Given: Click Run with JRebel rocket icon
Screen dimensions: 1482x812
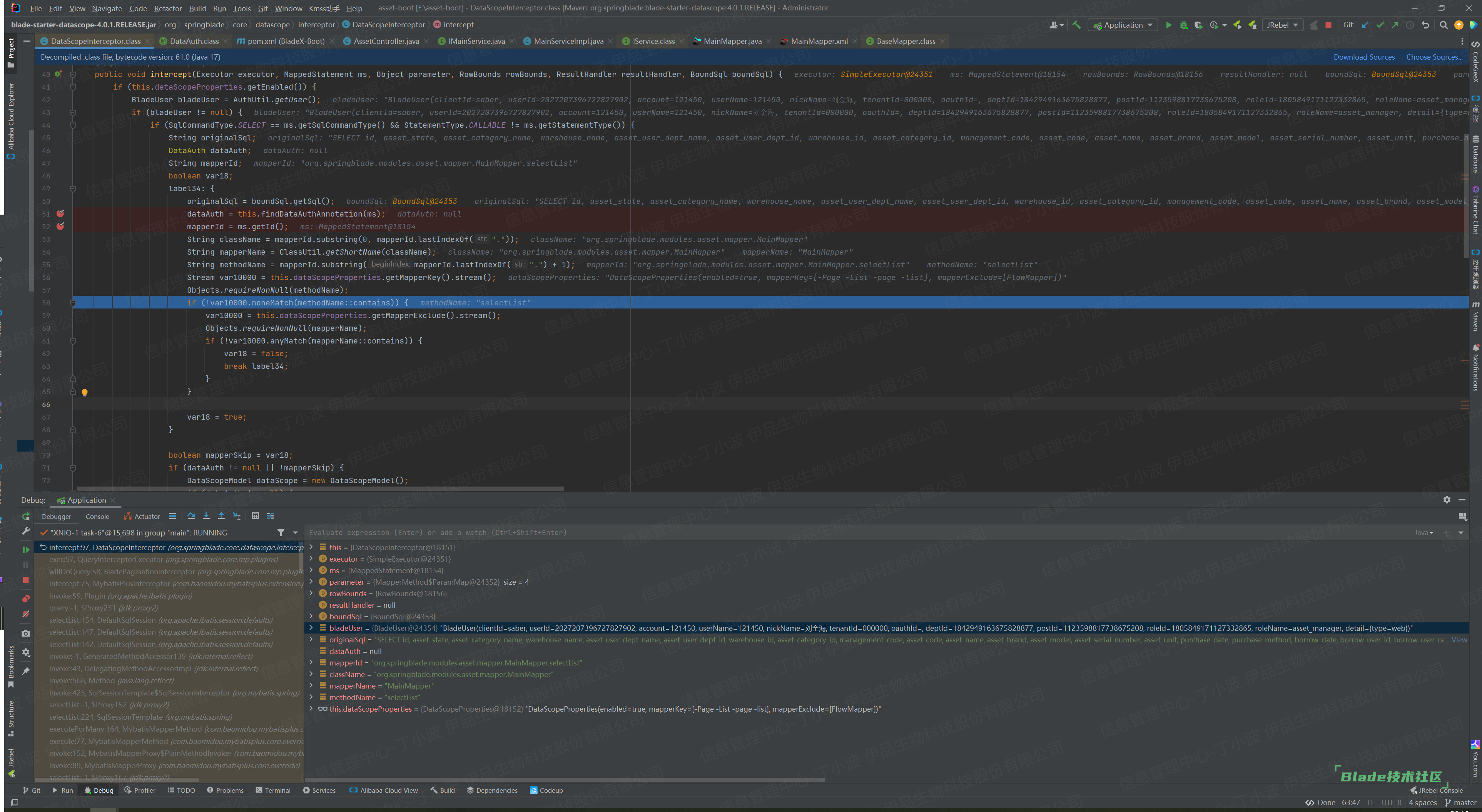Looking at the screenshot, I should point(1237,25).
